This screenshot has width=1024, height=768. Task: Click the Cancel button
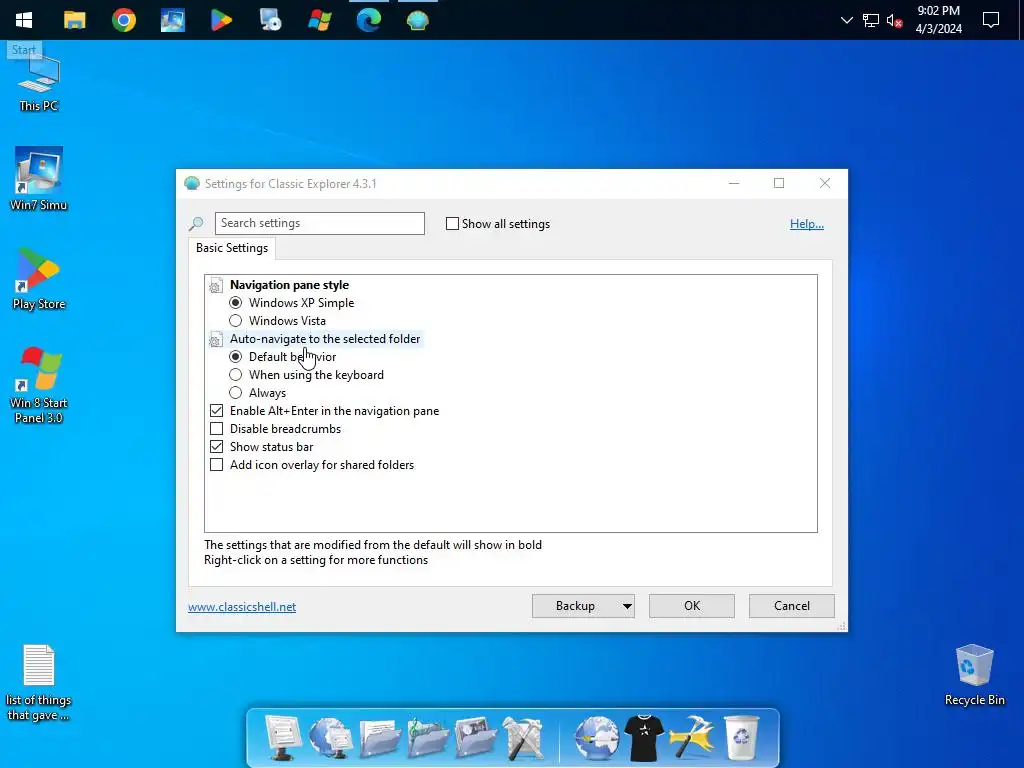(792, 606)
